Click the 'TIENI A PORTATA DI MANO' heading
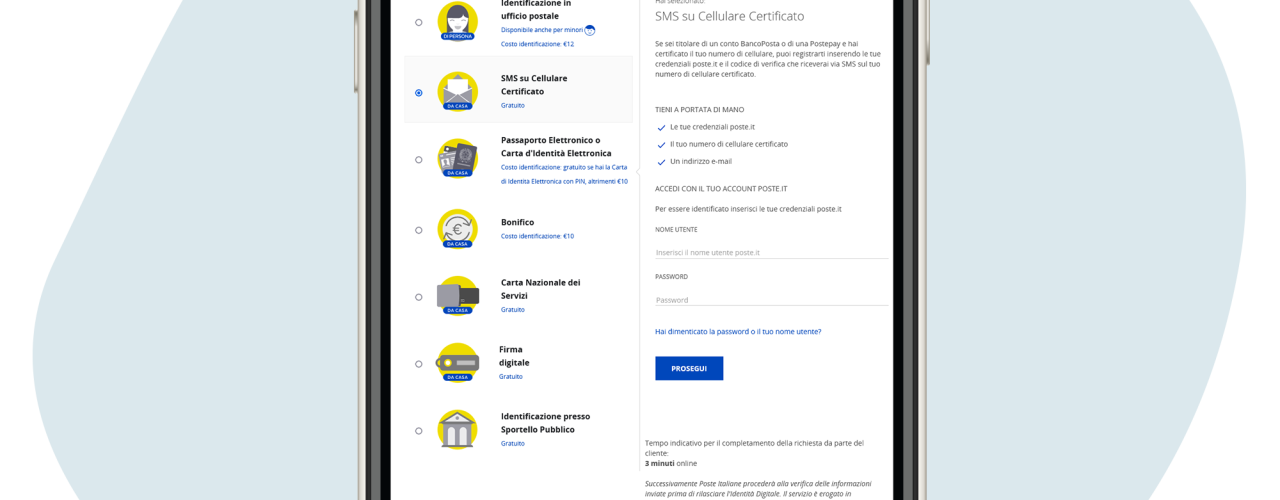Viewport: 1280px width, 500px height. [699, 109]
